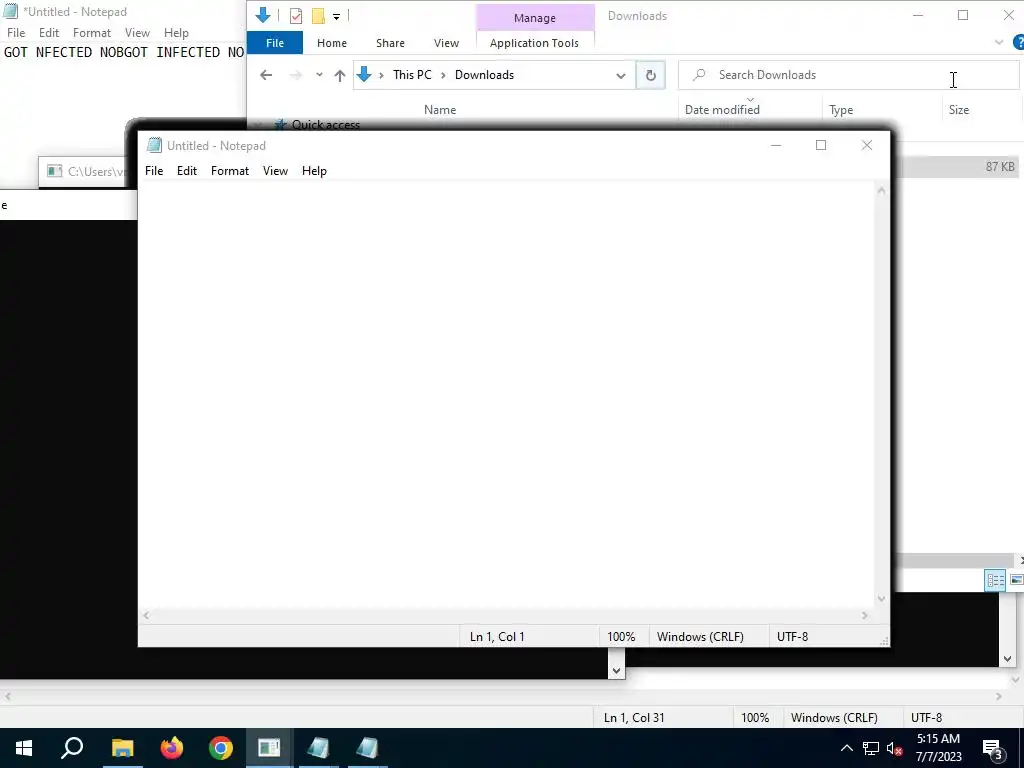1024x768 pixels.
Task: Open File menu in background *Untitled Notepad
Action: coord(16,33)
